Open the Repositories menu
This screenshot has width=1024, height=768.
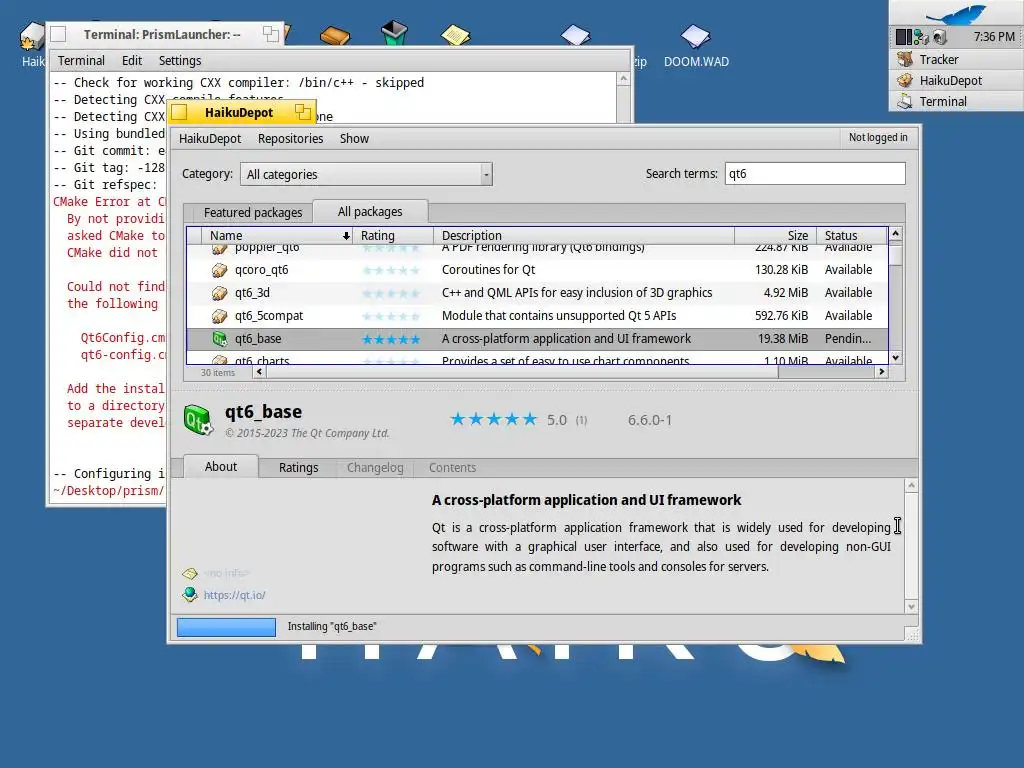click(291, 138)
